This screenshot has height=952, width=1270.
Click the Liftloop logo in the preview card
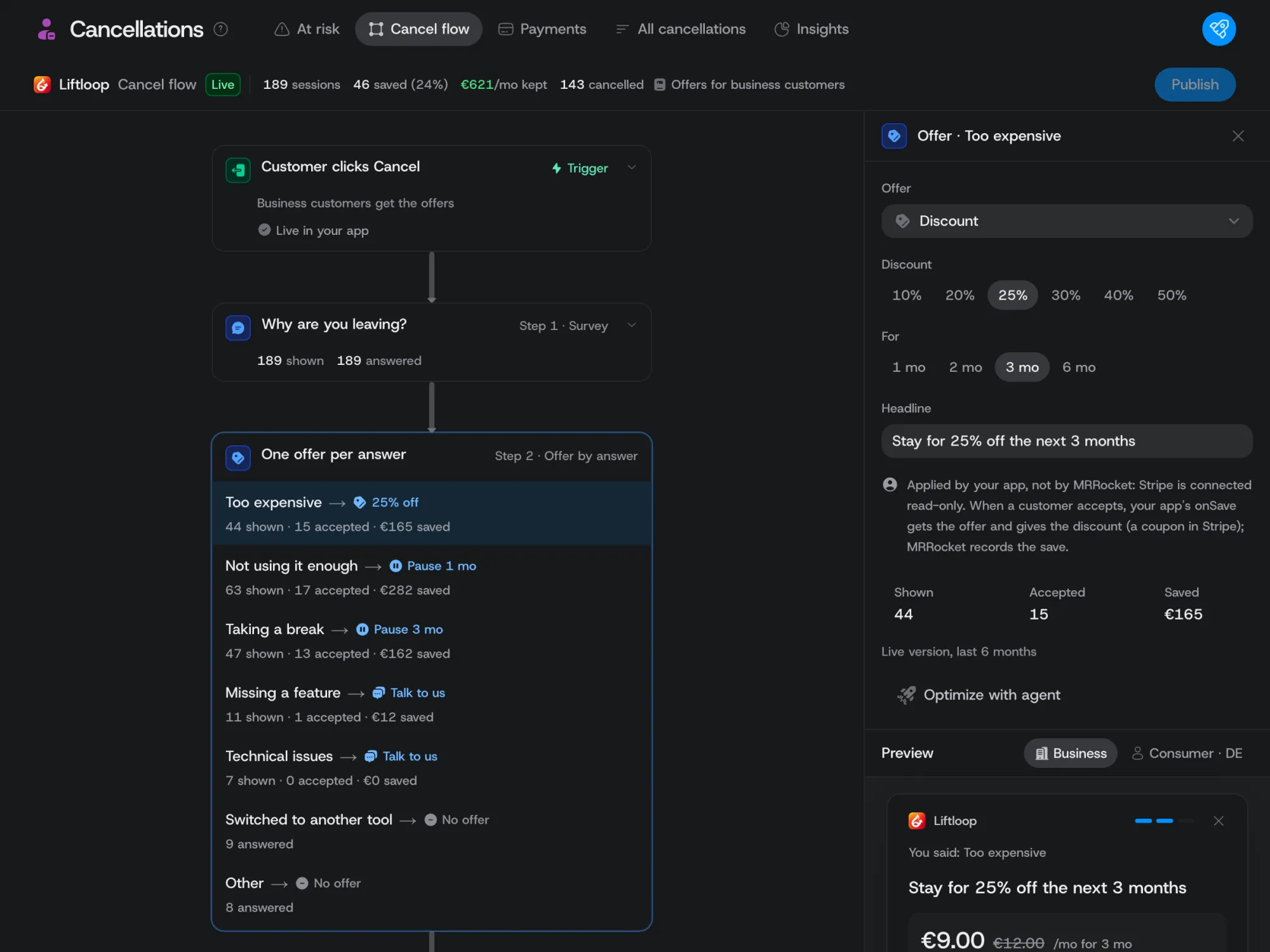(917, 821)
